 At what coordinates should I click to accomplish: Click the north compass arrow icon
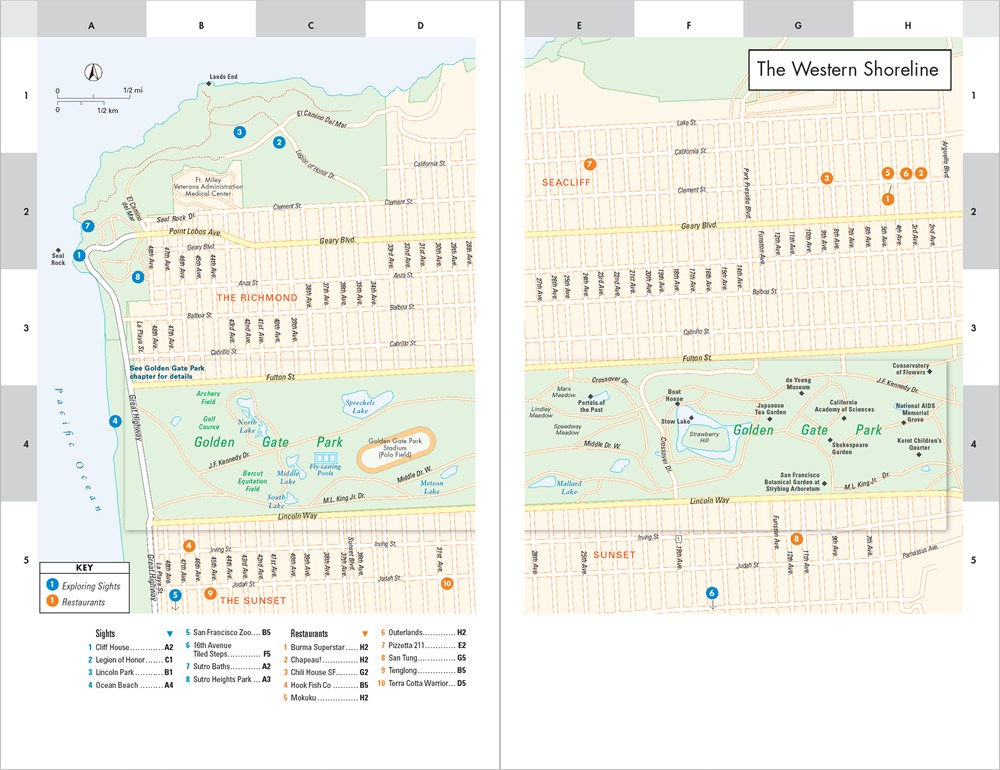pyautogui.click(x=91, y=72)
